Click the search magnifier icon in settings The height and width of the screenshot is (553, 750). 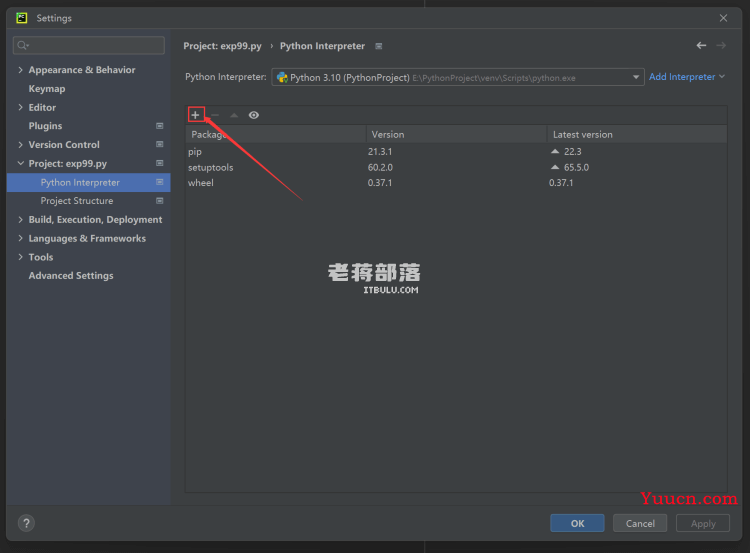pos(22,45)
